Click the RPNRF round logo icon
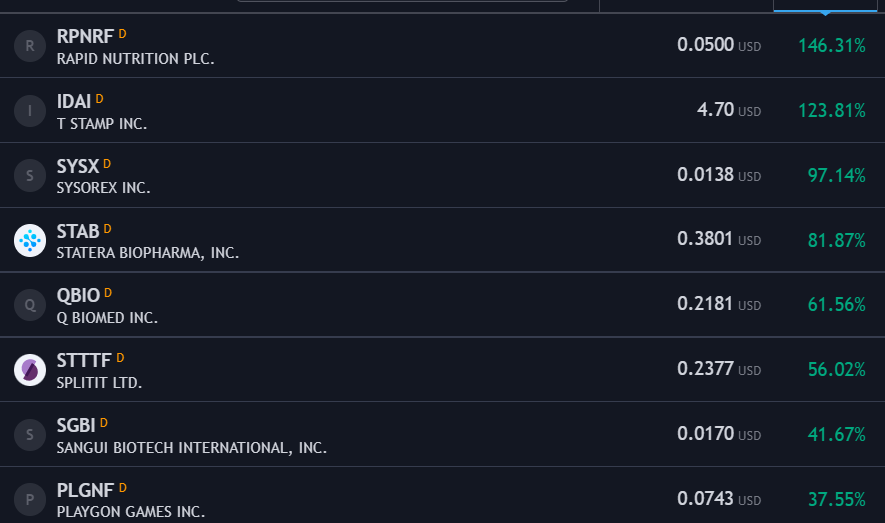Screen dimensions: 885x523 point(30,46)
